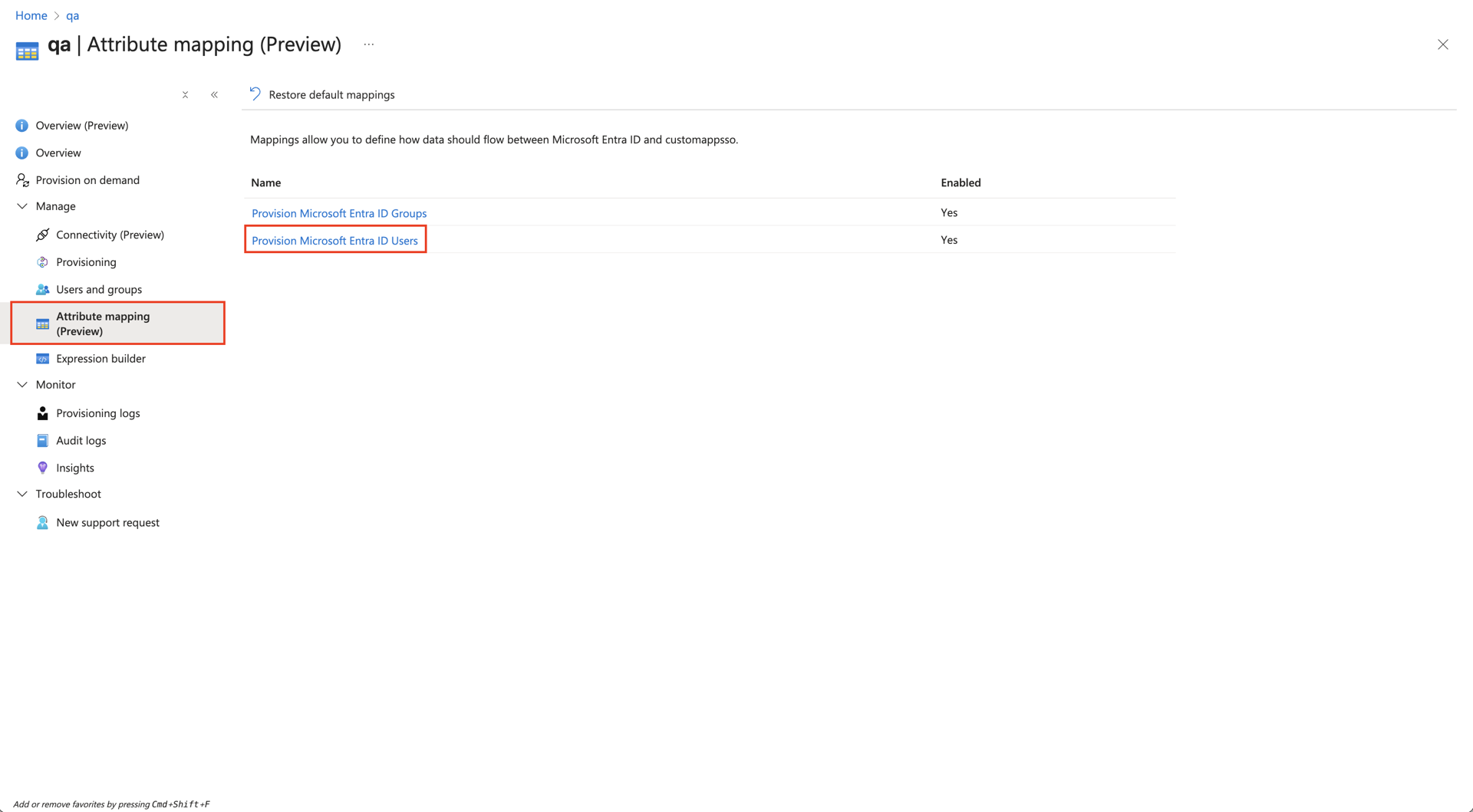Screen dimensions: 1473x812
Task: Click Troubleshoot section label
Action: click(x=68, y=494)
